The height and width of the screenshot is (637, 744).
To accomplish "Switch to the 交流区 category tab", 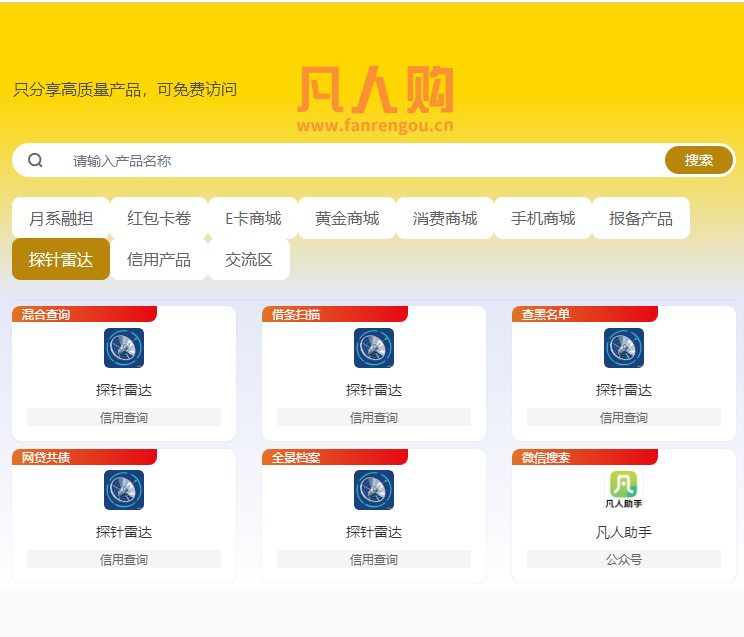I will tap(249, 259).
